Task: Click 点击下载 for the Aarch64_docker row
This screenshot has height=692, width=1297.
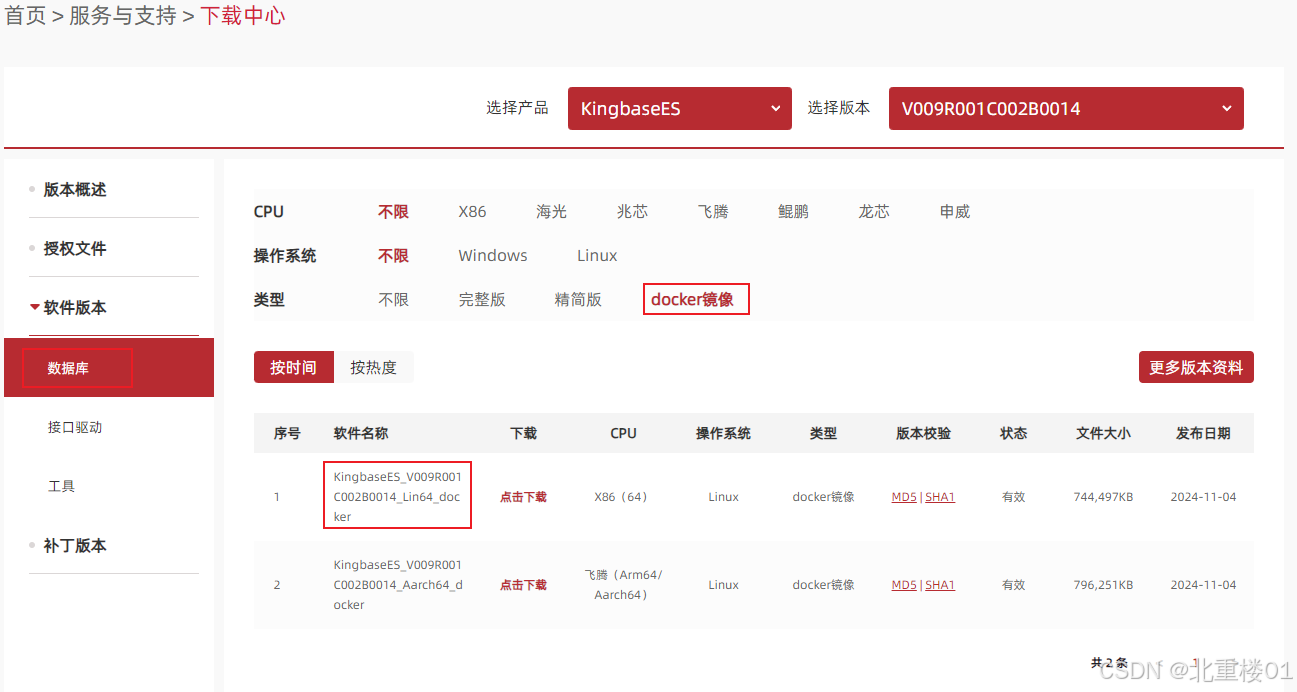Action: [x=523, y=585]
